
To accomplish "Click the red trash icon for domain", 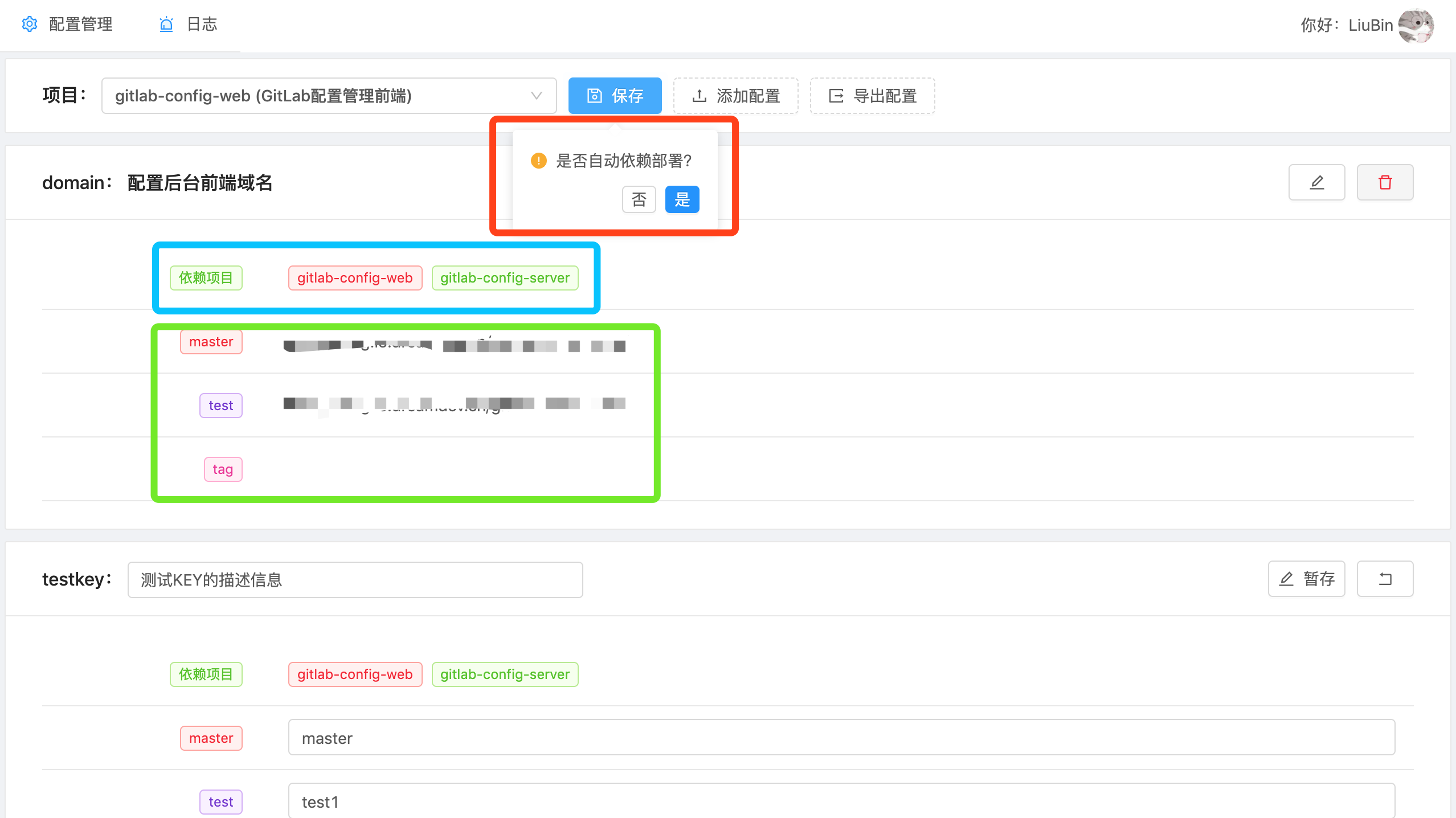I will 1385,182.
